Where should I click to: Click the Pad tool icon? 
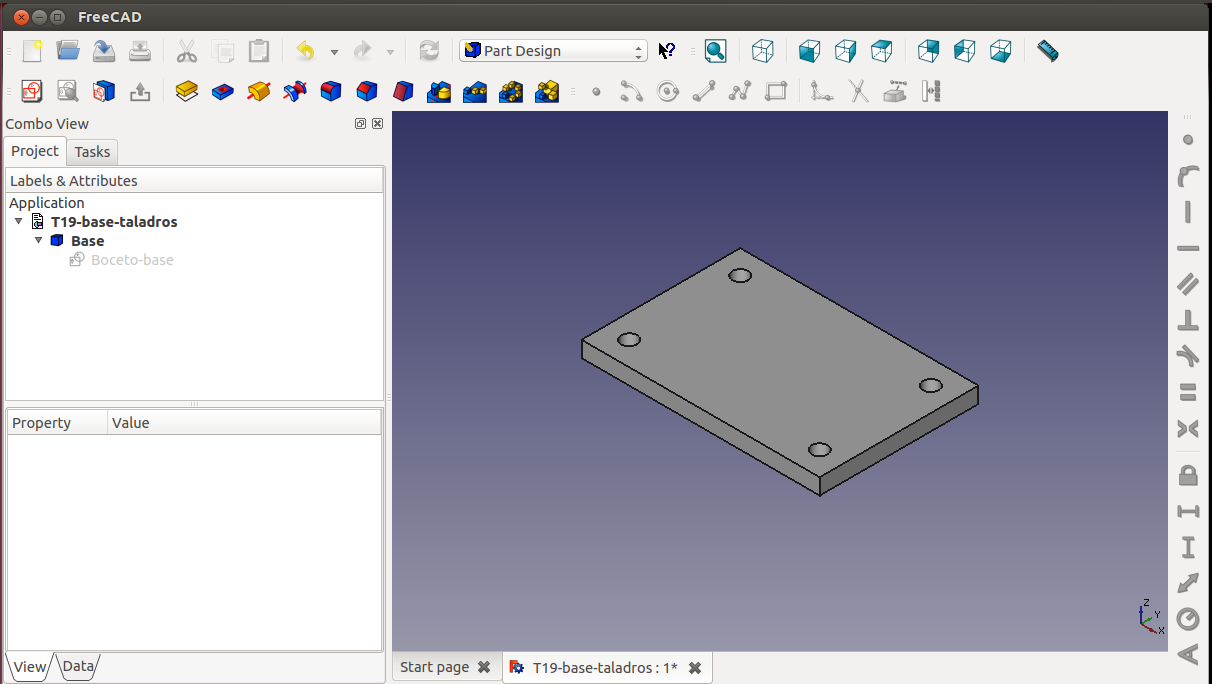tap(186, 92)
